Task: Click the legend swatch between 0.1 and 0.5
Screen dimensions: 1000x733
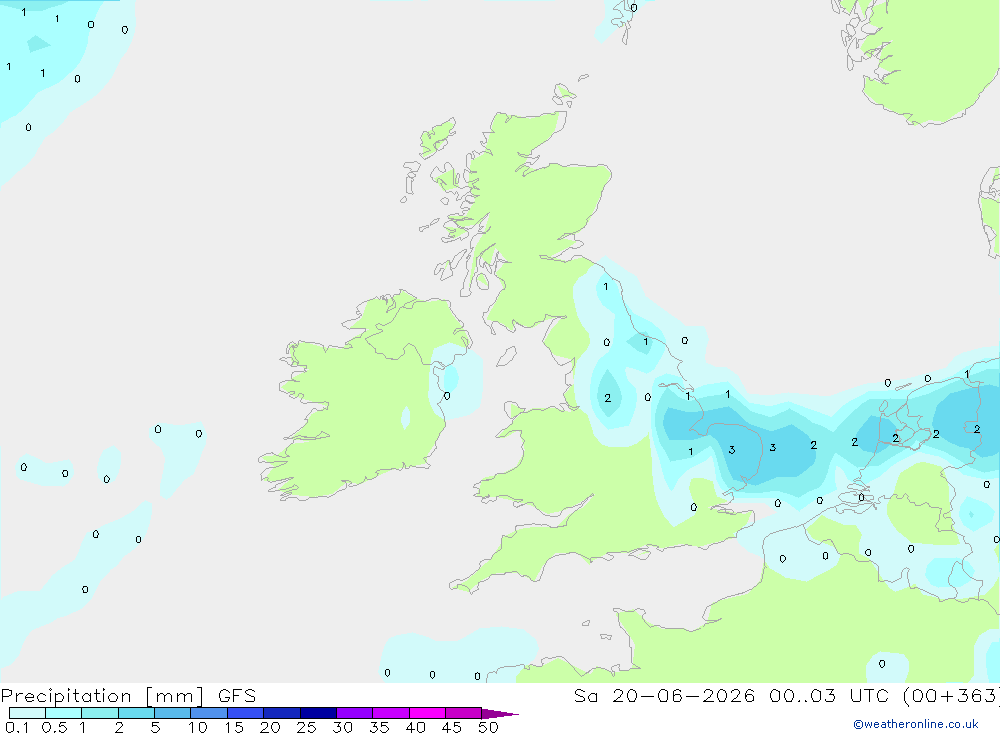Action: [x=27, y=713]
